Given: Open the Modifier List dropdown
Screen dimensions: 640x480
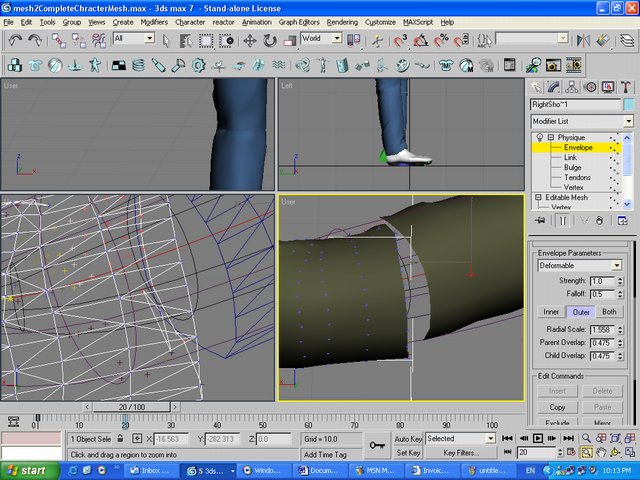Looking at the screenshot, I should [x=628, y=120].
